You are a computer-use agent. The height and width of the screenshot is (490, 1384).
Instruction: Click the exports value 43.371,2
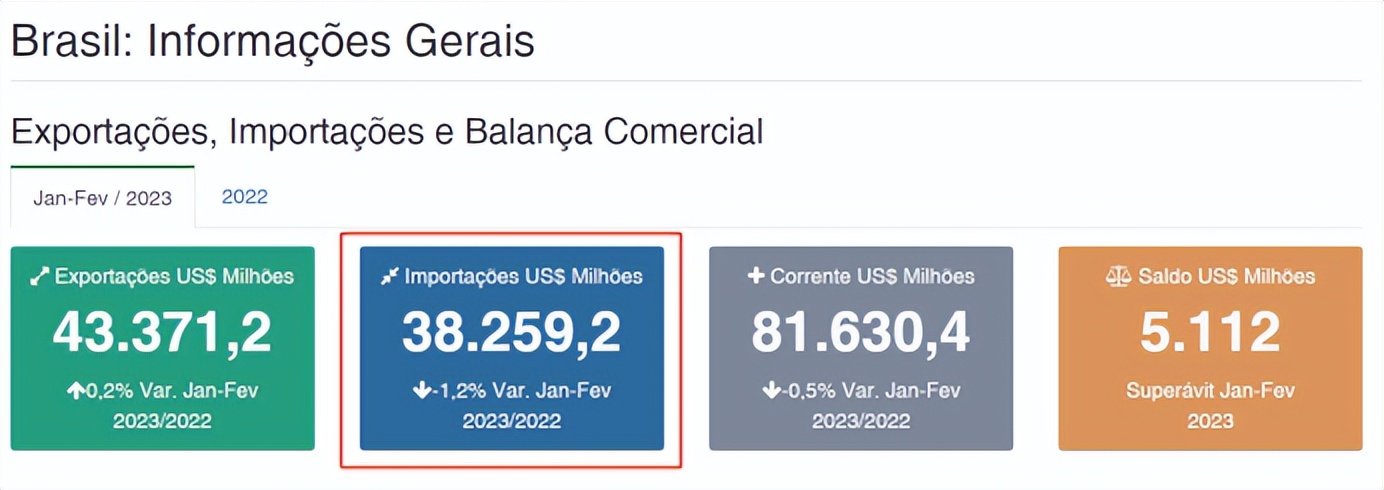[162, 333]
